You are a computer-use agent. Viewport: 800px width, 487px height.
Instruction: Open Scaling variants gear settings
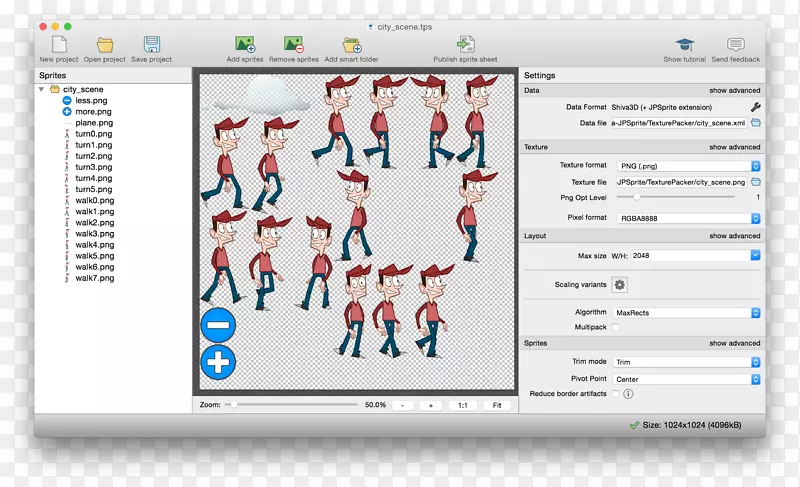coord(619,285)
